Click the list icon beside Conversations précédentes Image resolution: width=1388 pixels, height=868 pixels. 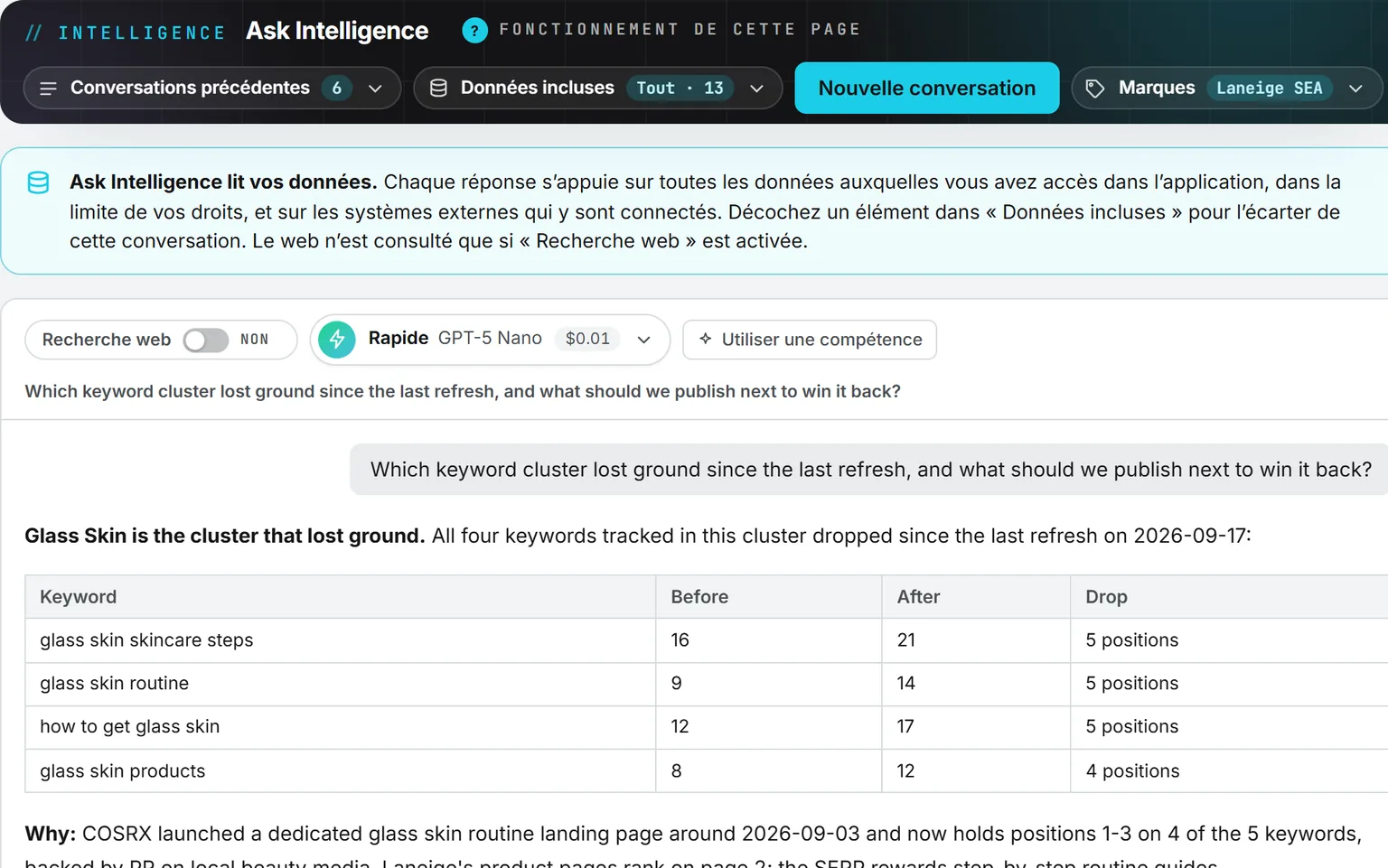pyautogui.click(x=49, y=89)
